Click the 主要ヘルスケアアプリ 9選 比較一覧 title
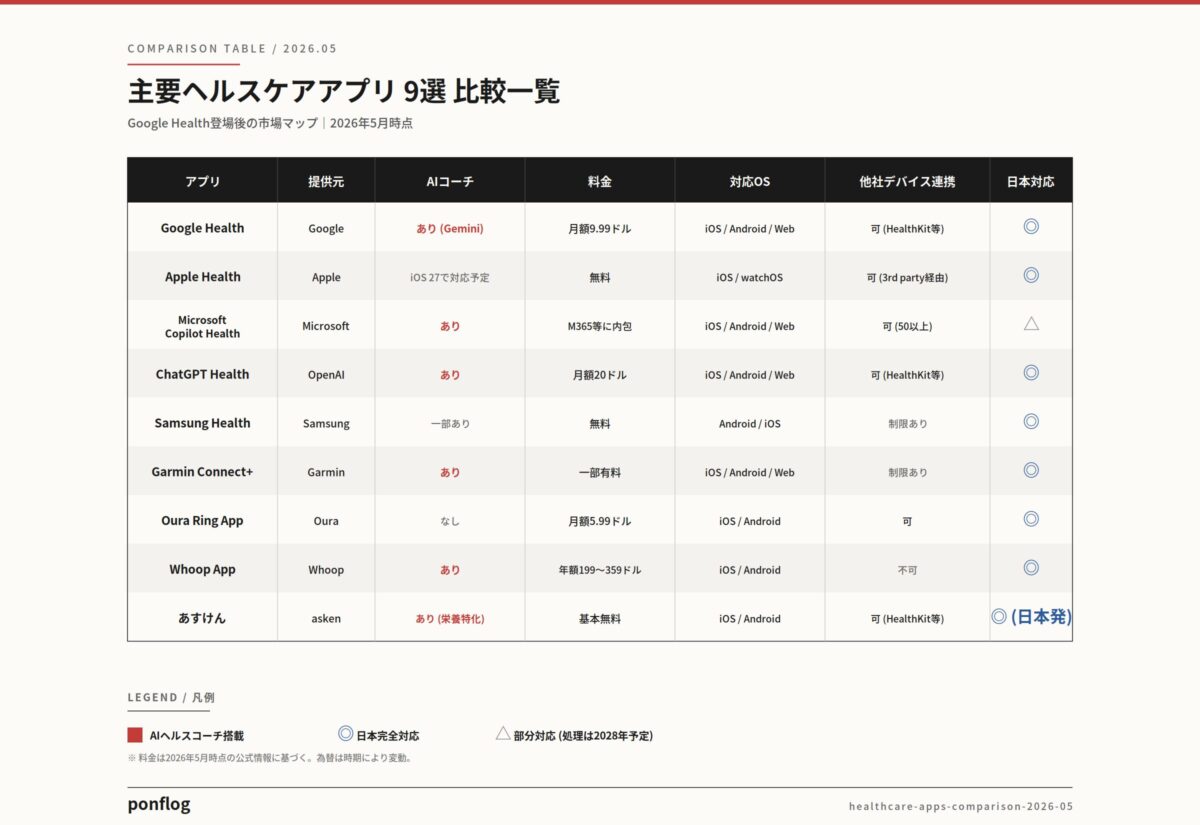 [343, 91]
